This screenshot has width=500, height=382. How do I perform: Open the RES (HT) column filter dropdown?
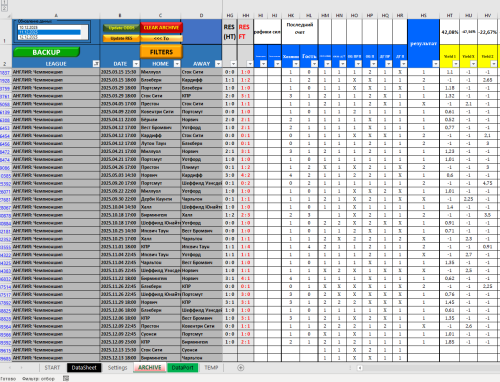(233, 64)
